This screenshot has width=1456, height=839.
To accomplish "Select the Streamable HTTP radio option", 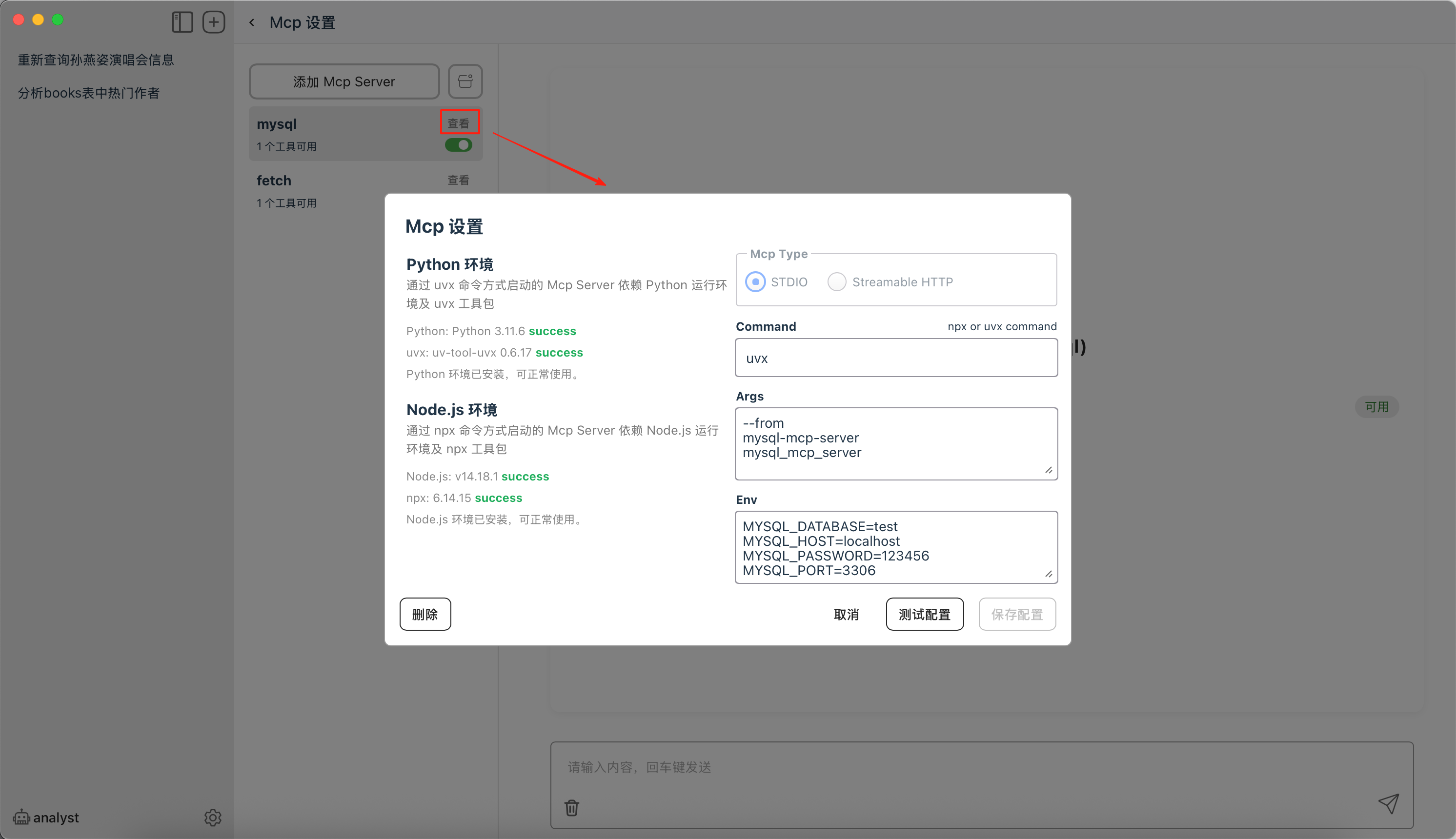I will point(836,282).
